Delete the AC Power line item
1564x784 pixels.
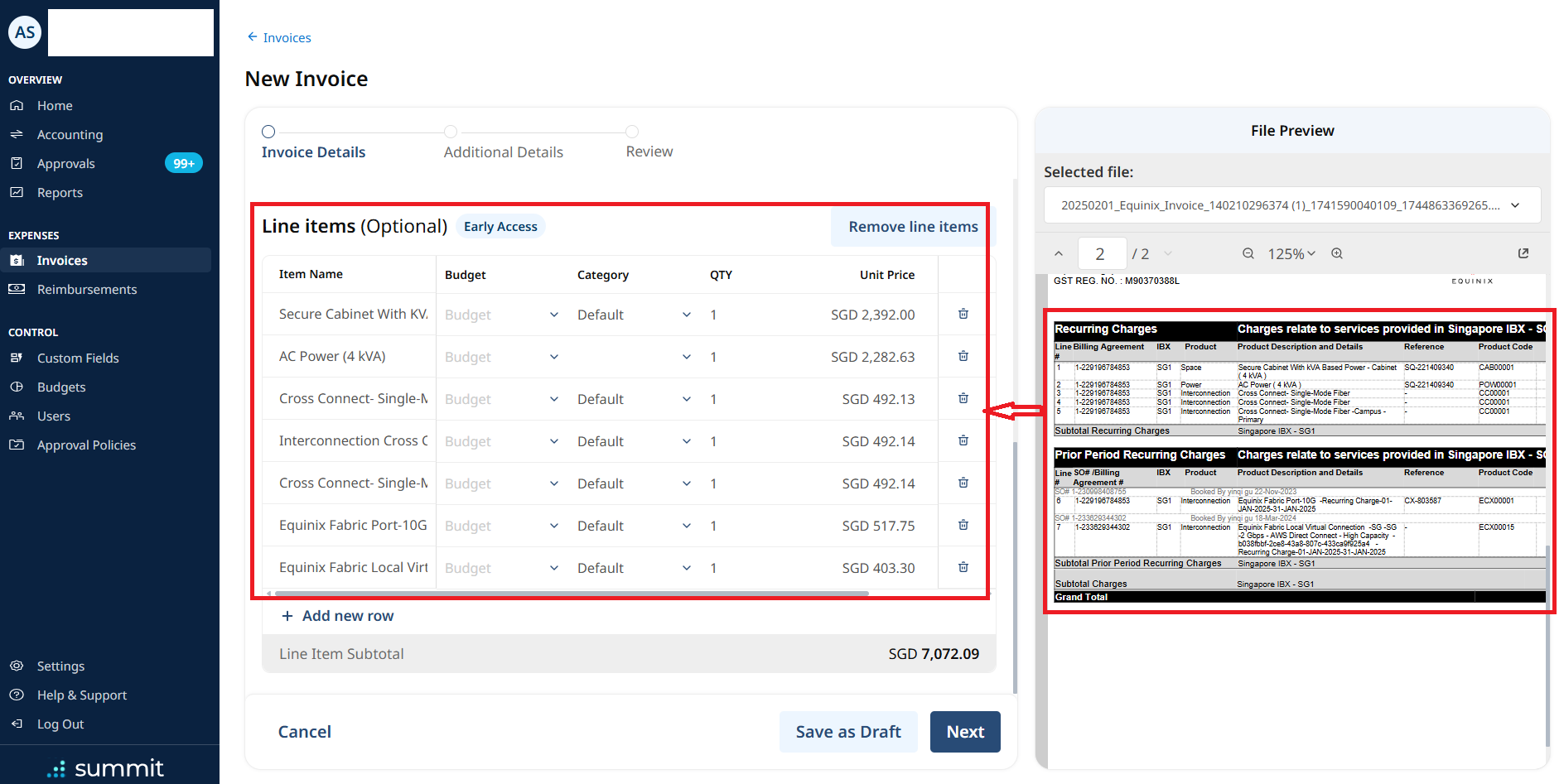coord(963,356)
